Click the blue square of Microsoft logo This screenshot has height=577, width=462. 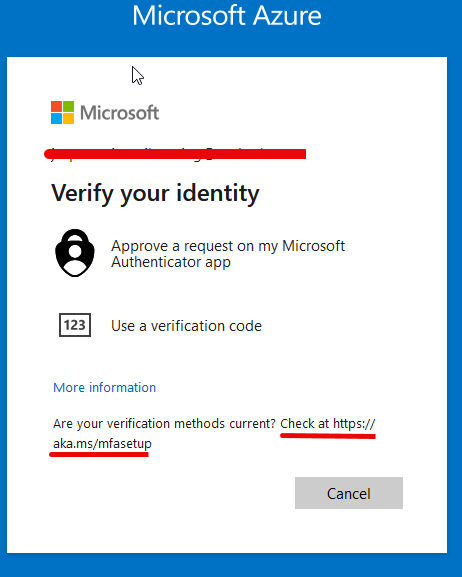(56, 118)
